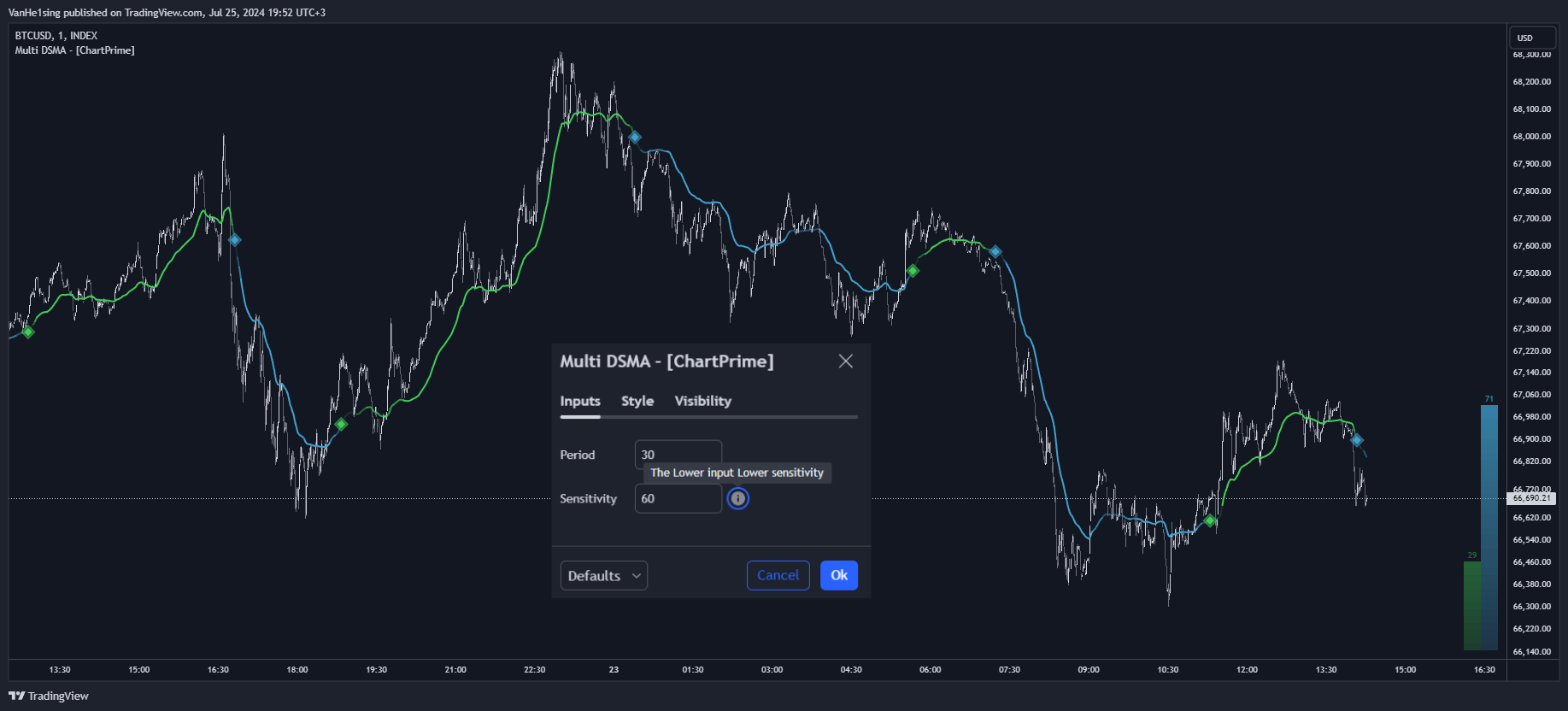Click the 22:30 time axis label

coord(535,670)
